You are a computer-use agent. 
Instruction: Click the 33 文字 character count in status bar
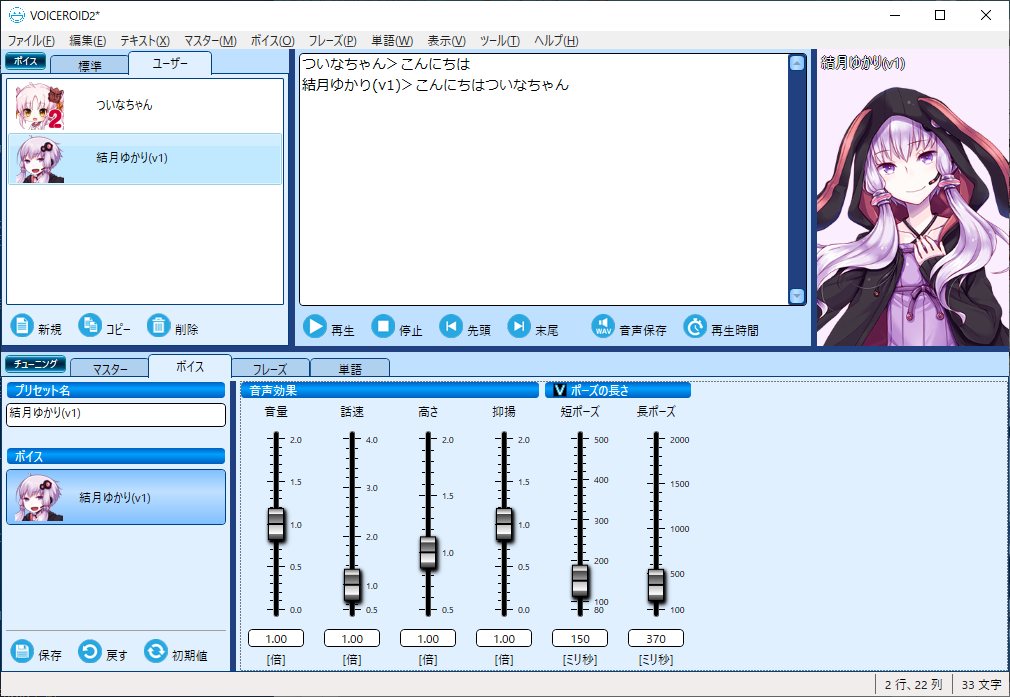981,684
